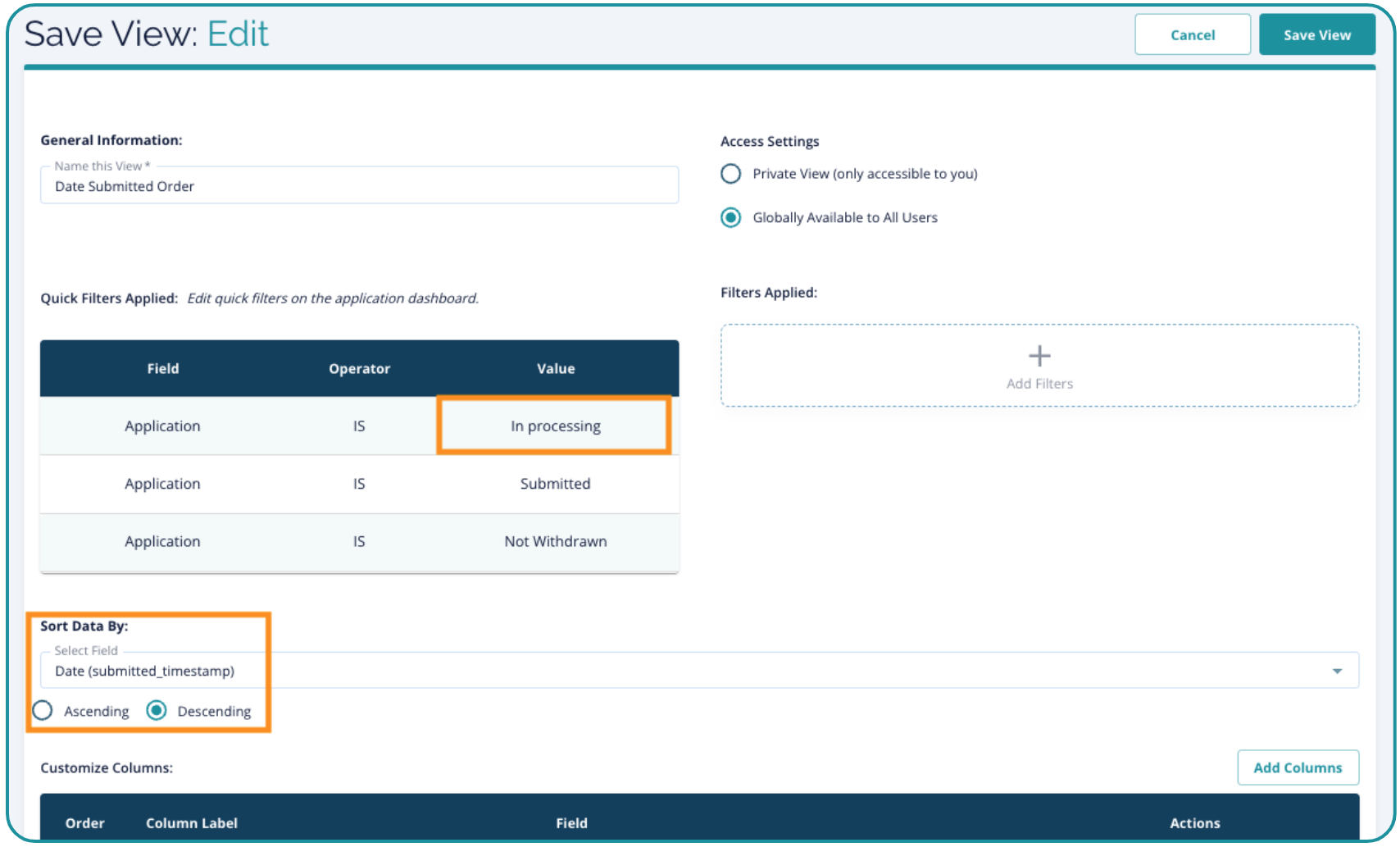Click the Value column header
The width and height of the screenshot is (1400, 847).
(x=555, y=369)
